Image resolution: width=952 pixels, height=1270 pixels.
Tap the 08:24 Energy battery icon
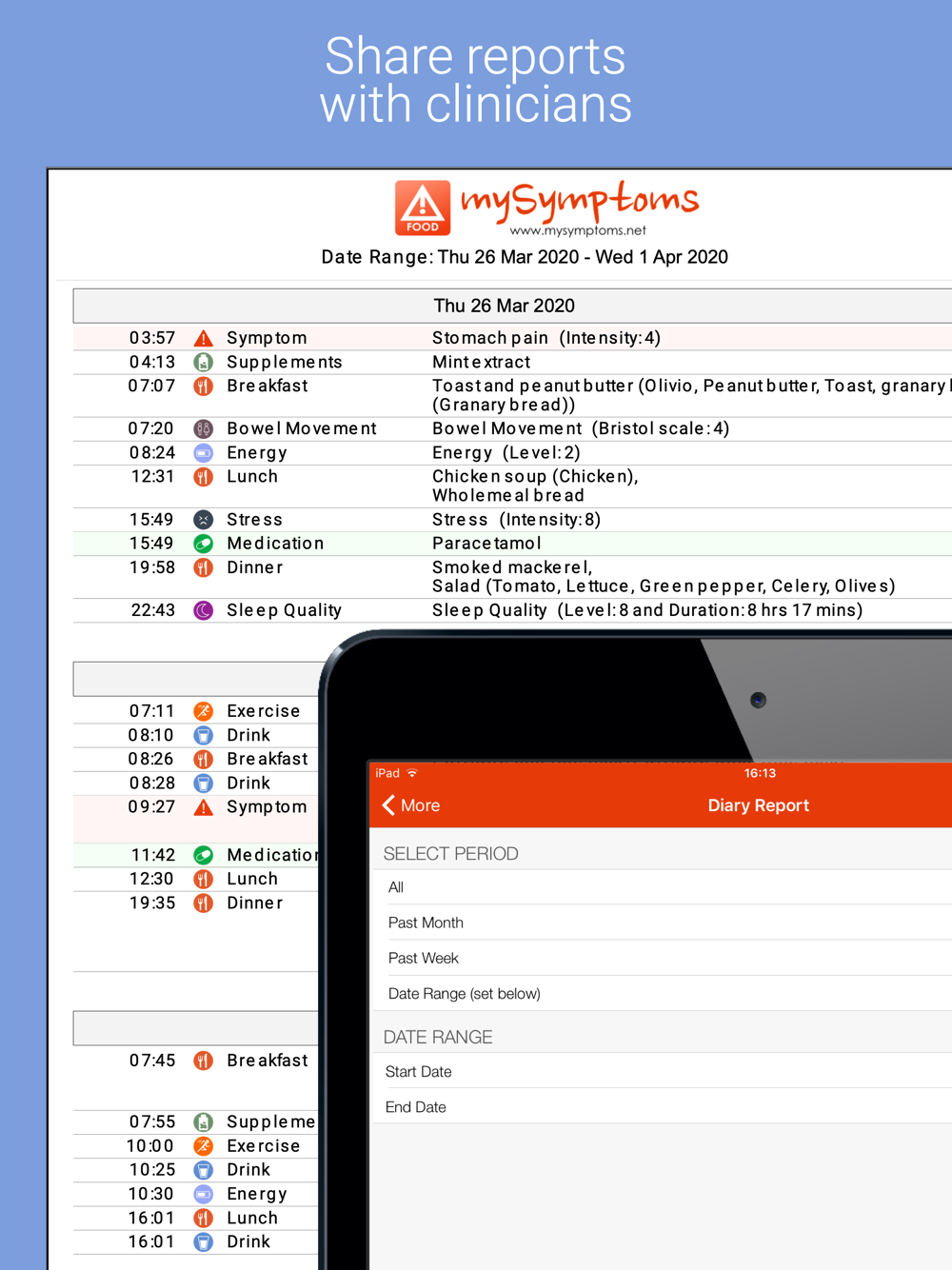tap(203, 452)
